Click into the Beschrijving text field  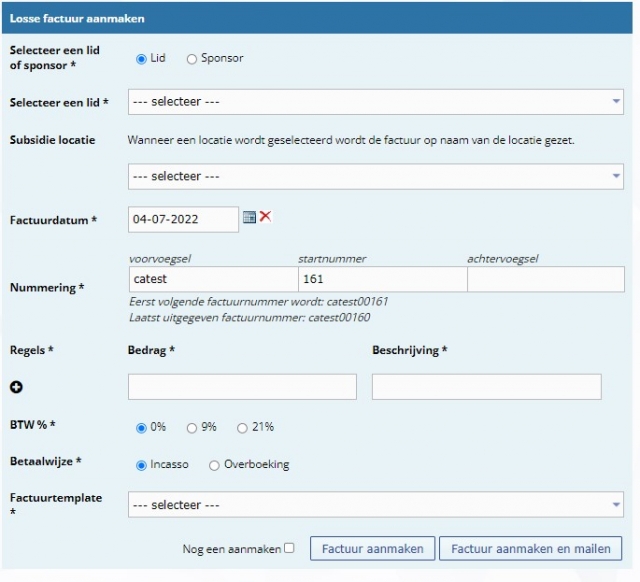click(x=486, y=387)
